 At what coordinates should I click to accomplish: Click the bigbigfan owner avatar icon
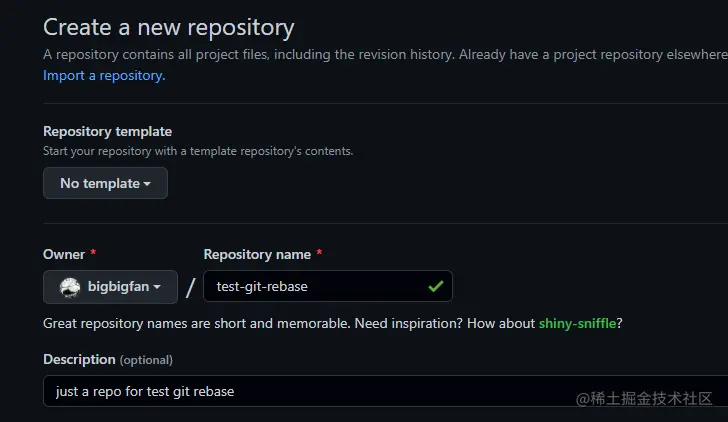pos(70,287)
